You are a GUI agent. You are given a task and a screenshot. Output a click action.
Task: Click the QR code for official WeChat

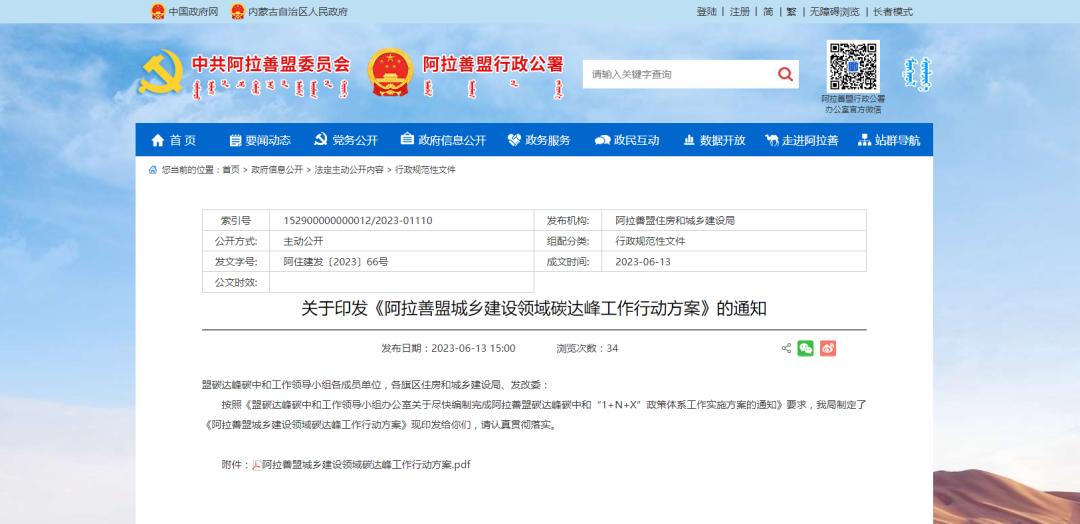(852, 66)
